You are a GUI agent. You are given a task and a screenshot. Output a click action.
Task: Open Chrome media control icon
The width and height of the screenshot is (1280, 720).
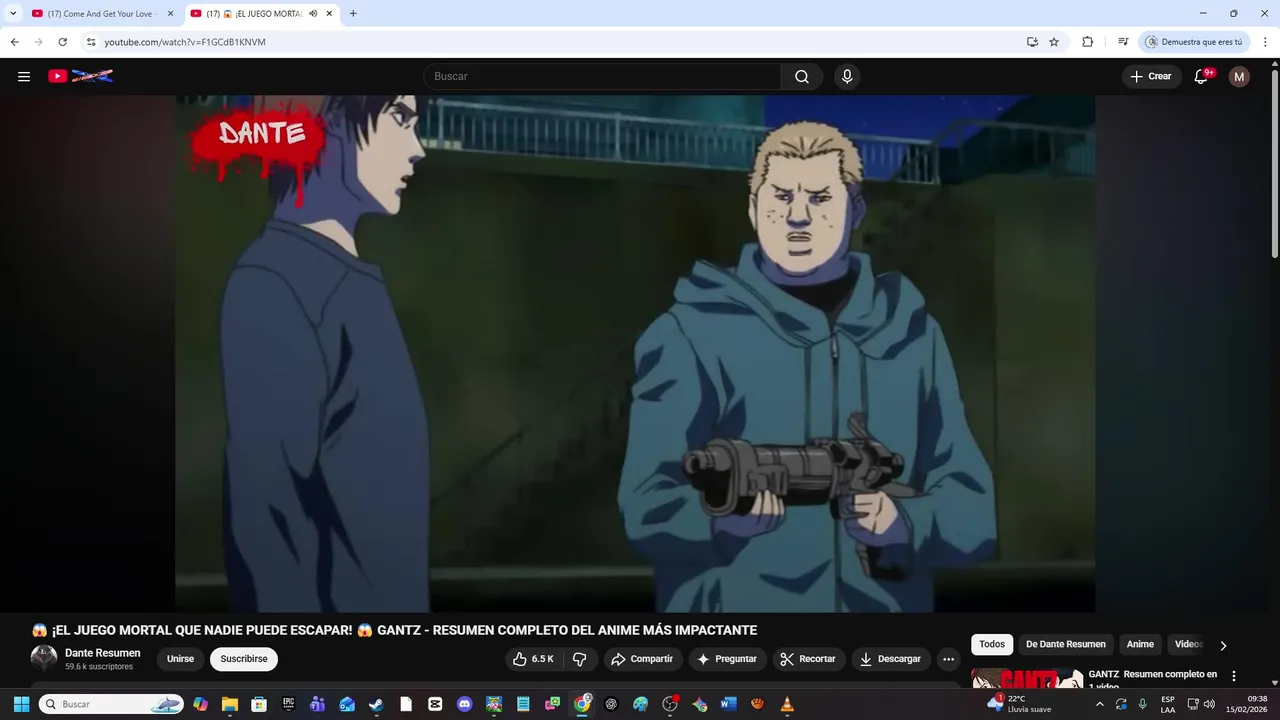coord(1123,42)
